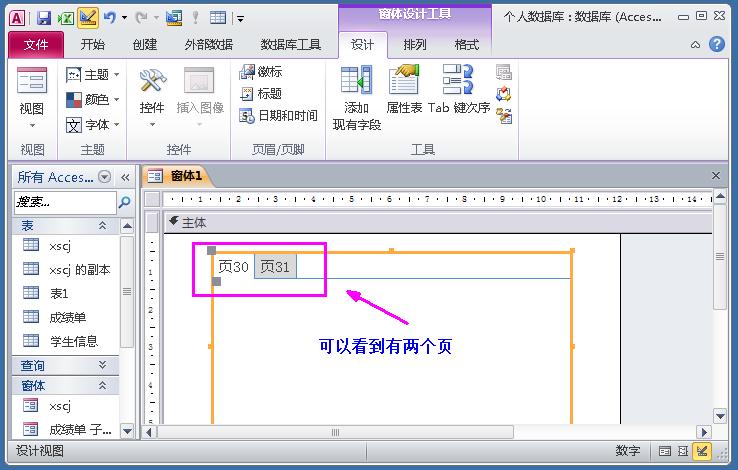The height and width of the screenshot is (470, 738).
Task: Switch to the 开始 ribbon tab
Action: click(92, 45)
